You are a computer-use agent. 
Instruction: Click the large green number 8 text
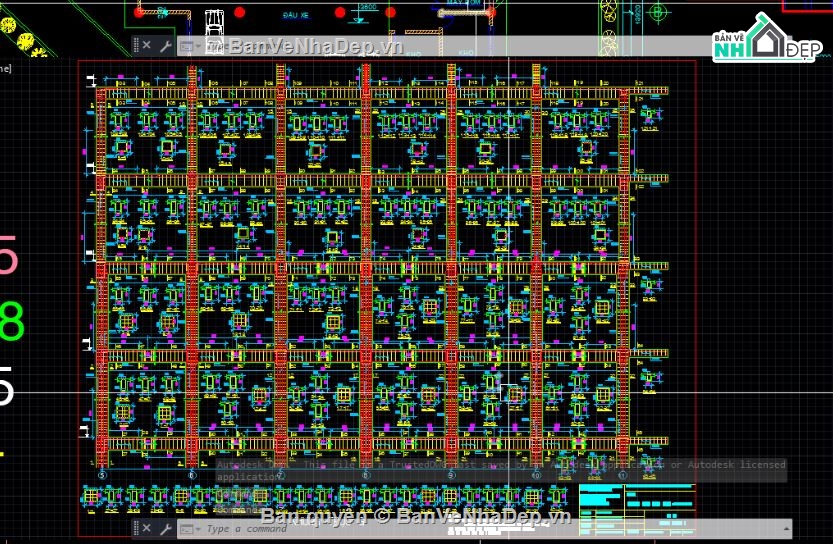click(11, 323)
